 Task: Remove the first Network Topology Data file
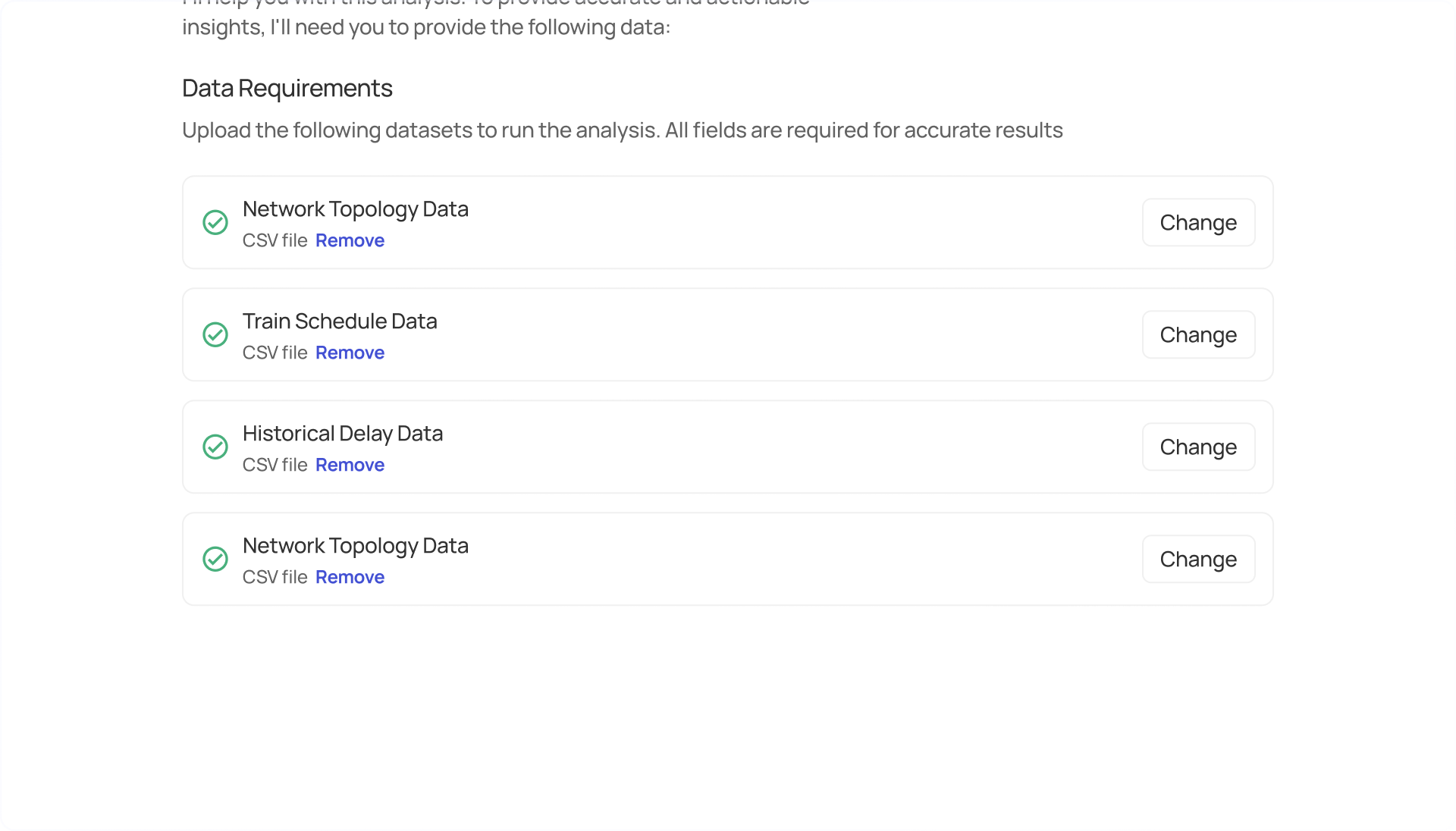[349, 240]
